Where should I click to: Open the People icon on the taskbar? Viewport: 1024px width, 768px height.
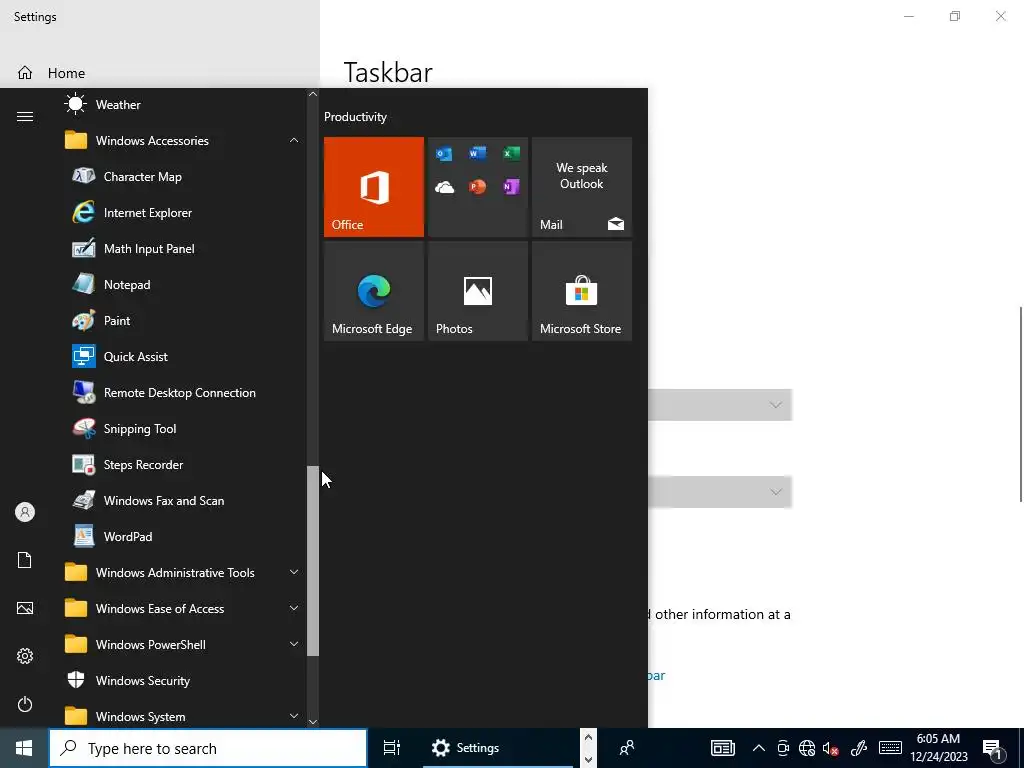627,748
